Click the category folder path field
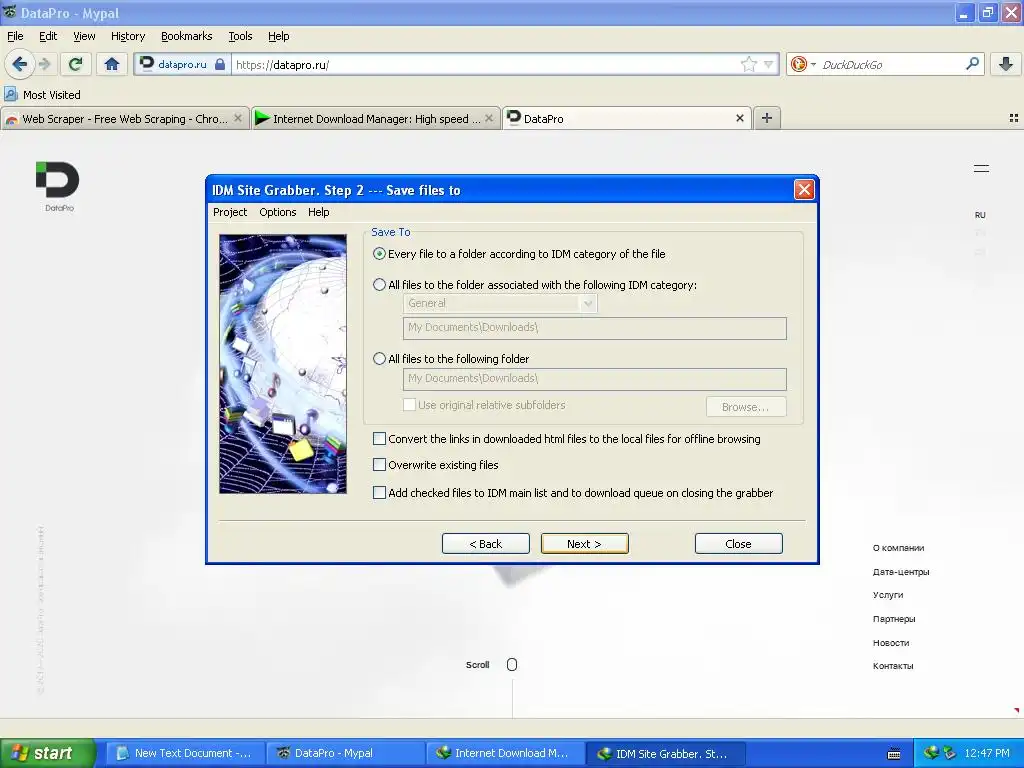Screen dimensions: 1024x768 coord(595,328)
